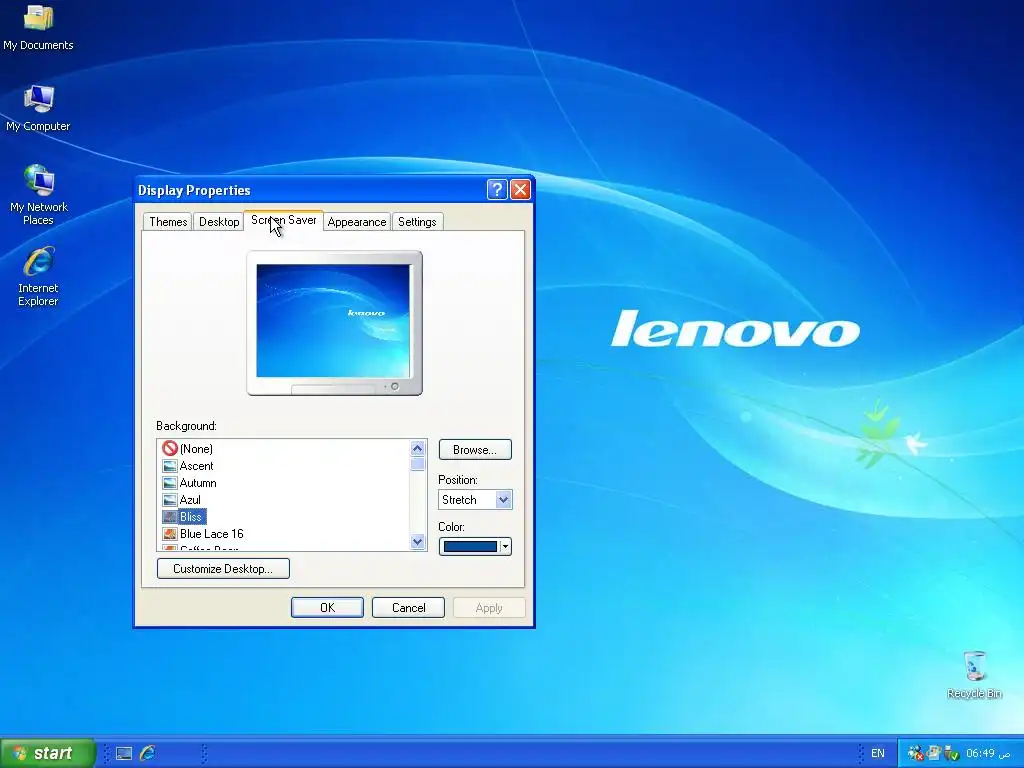Select Ascent in the Background list
This screenshot has height=768, width=1024.
tap(187, 466)
